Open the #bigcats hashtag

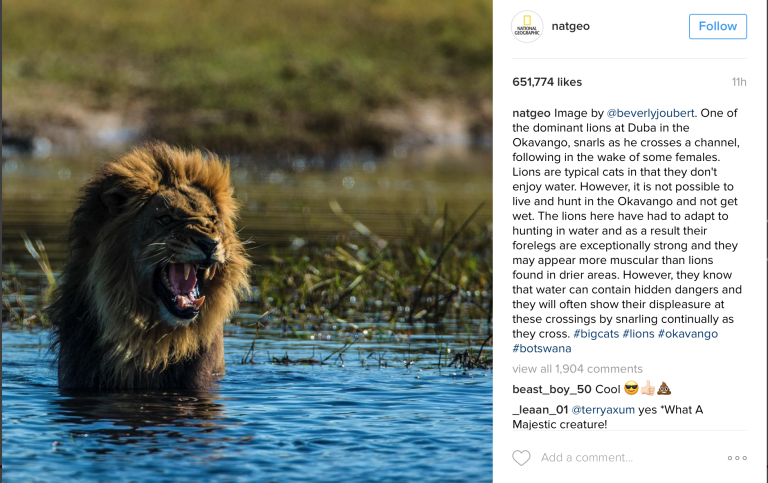point(596,333)
